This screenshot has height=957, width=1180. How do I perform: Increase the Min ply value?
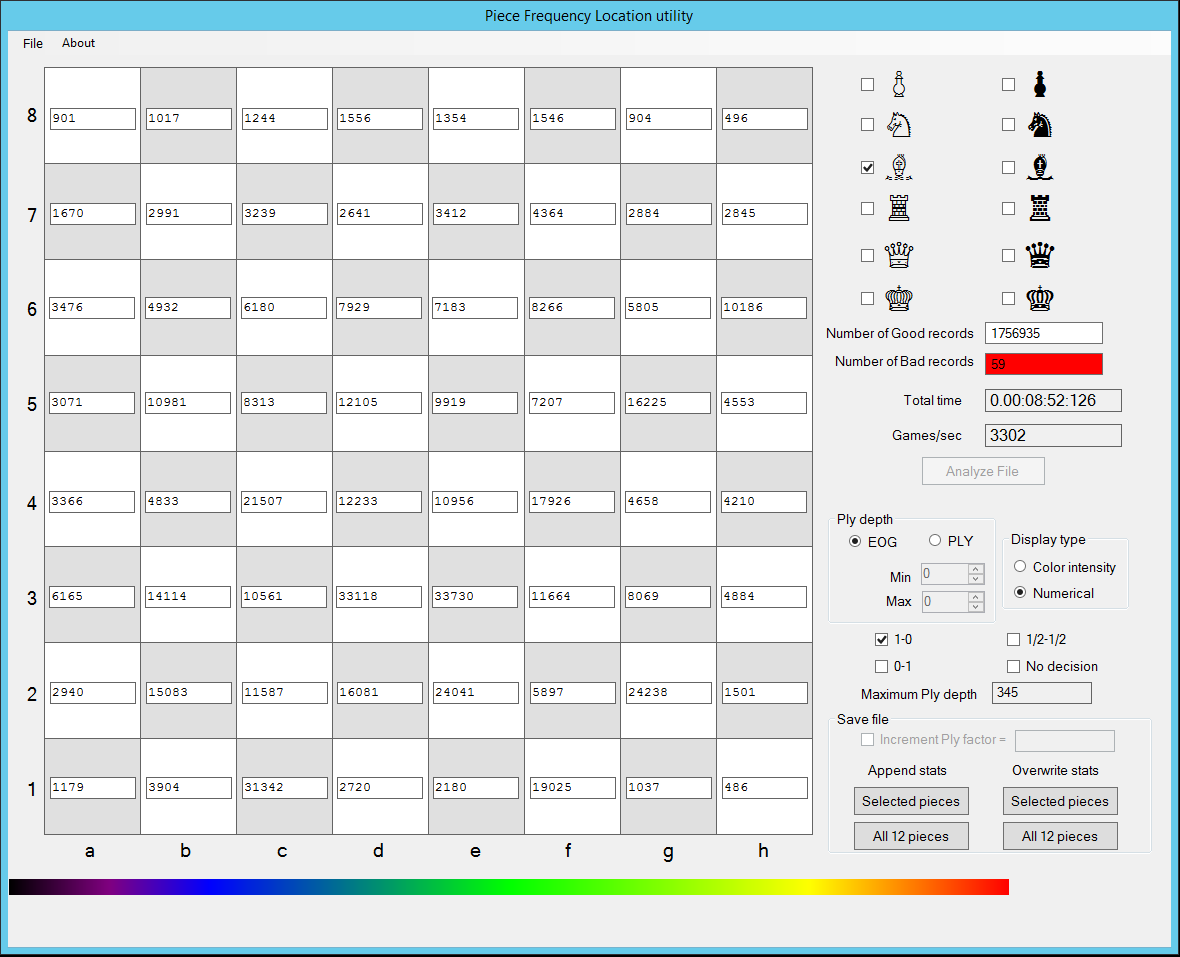click(976, 570)
